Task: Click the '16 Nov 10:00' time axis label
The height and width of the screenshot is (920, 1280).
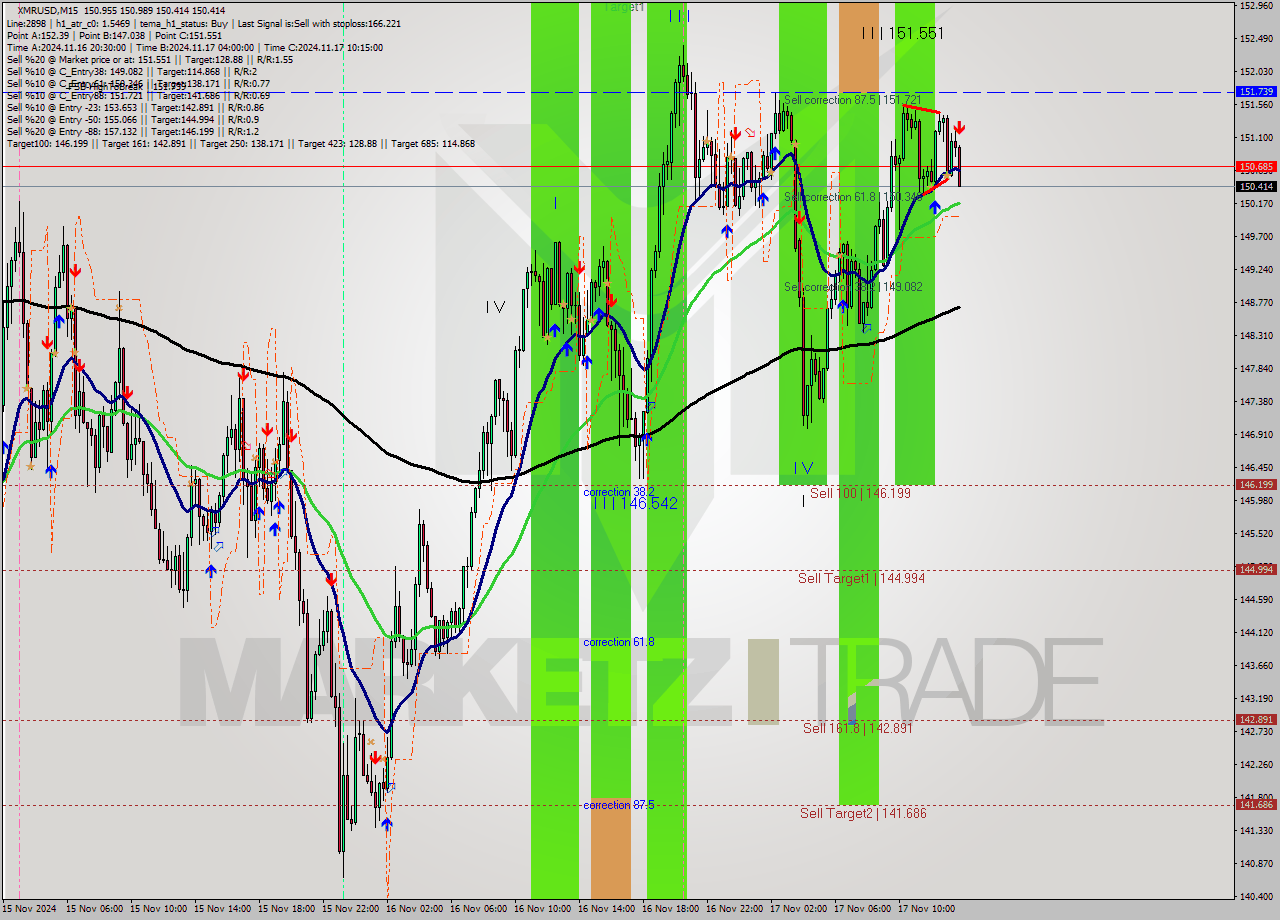Action: pyautogui.click(x=542, y=909)
